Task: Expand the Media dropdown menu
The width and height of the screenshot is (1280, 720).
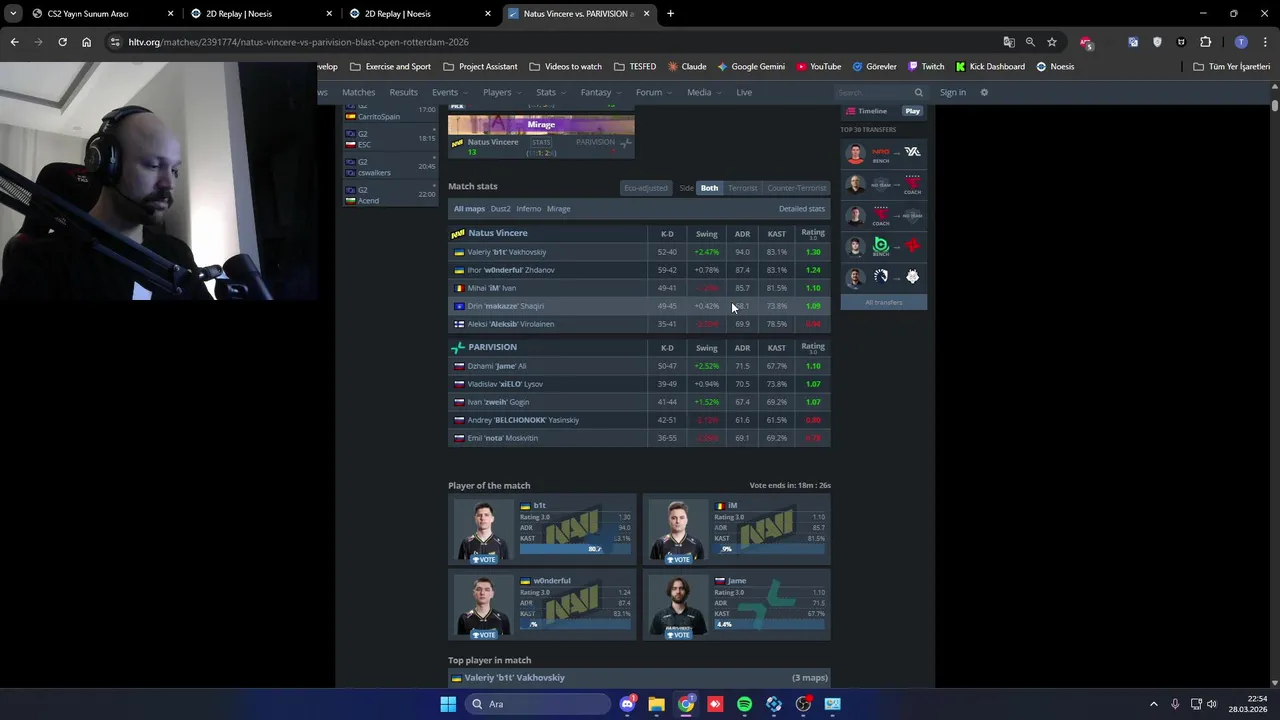Action: pos(704,92)
